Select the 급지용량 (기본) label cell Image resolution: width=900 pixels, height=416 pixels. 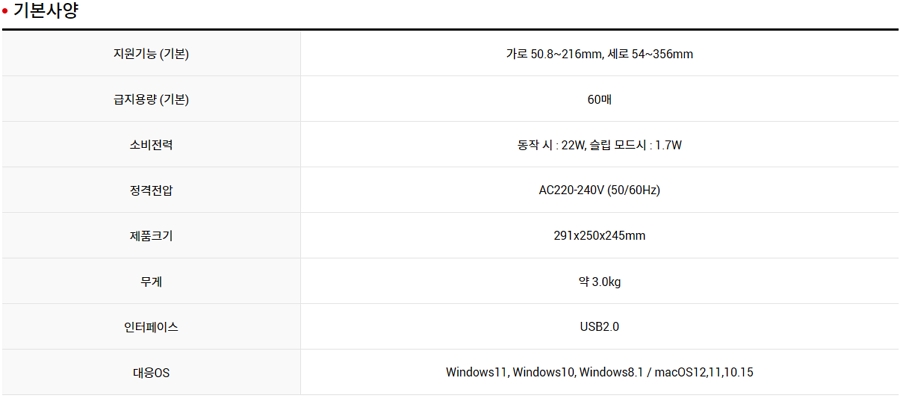pyautogui.click(x=151, y=99)
